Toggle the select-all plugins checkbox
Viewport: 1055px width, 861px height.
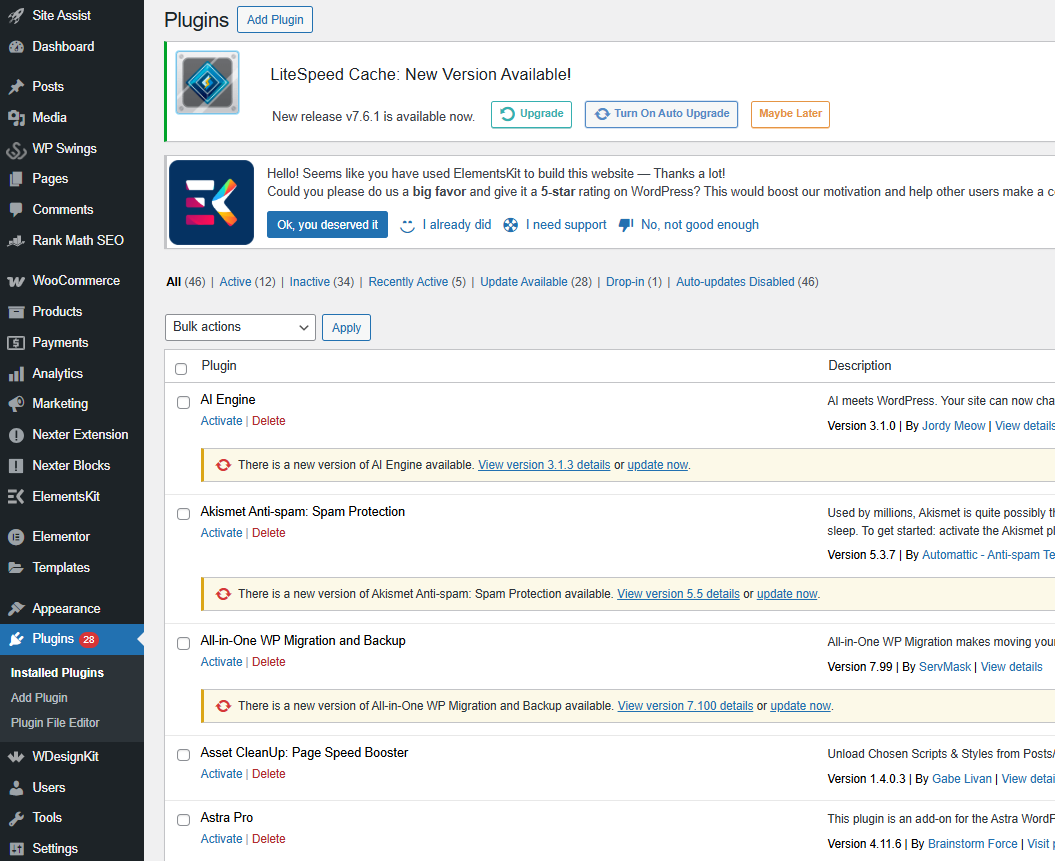click(181, 368)
